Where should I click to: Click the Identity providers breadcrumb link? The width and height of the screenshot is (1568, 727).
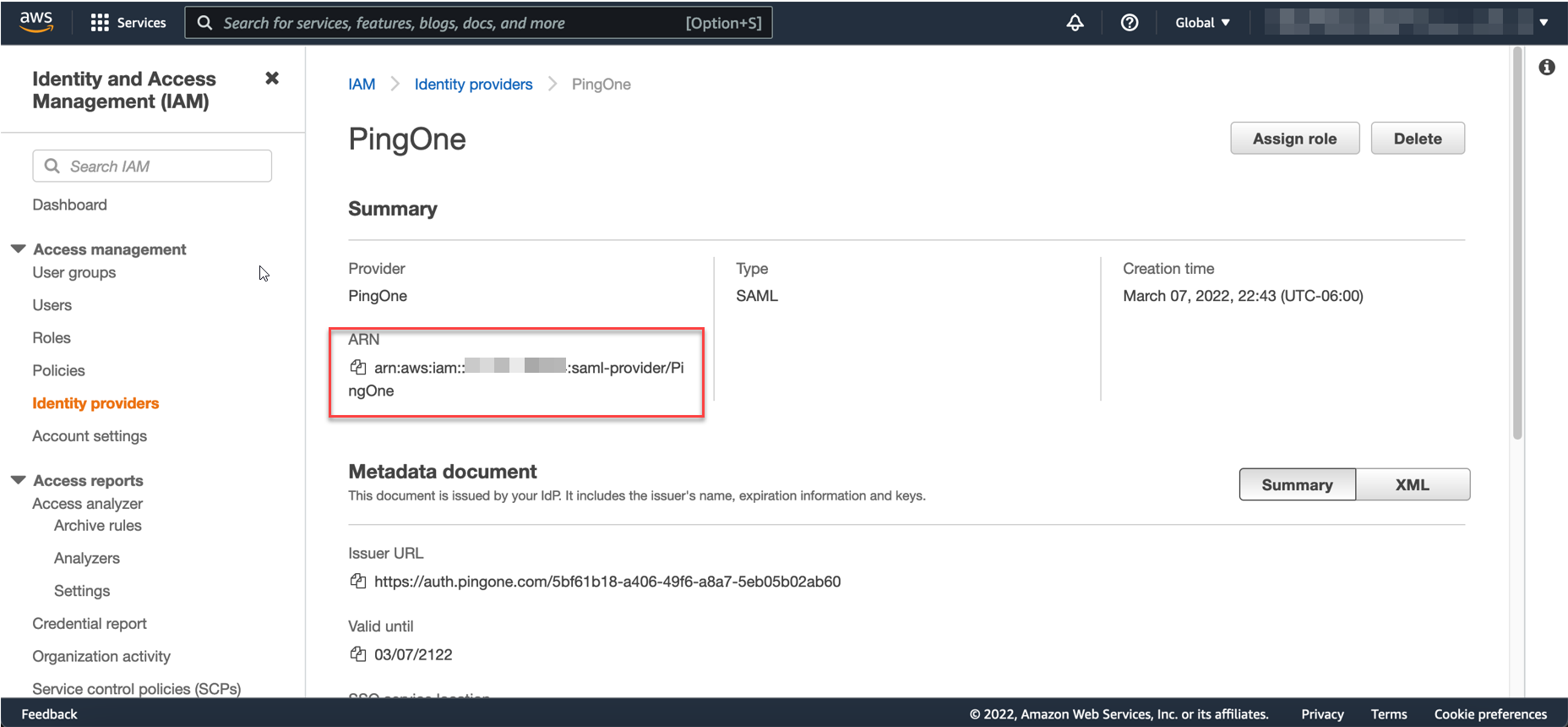pyautogui.click(x=473, y=84)
